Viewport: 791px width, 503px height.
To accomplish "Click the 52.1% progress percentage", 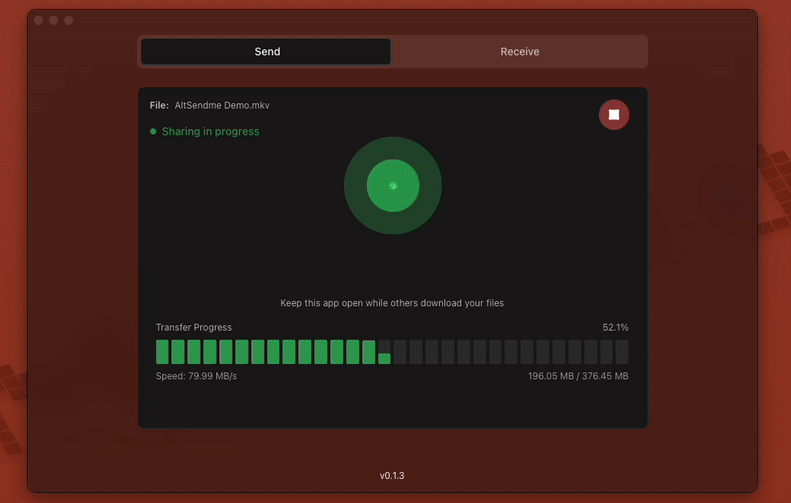I will [615, 327].
